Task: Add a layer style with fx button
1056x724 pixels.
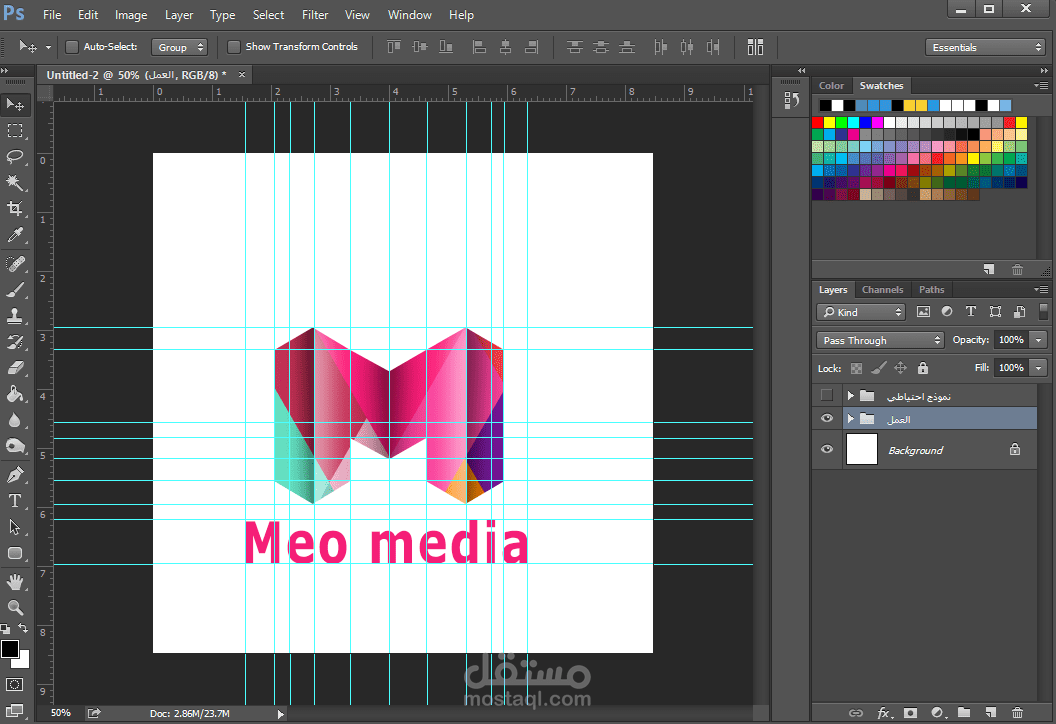Action: coord(884,712)
